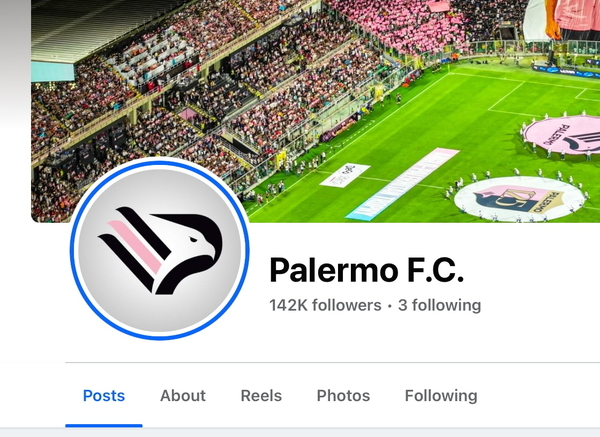
Task: Open the Following tab
Action: click(441, 396)
